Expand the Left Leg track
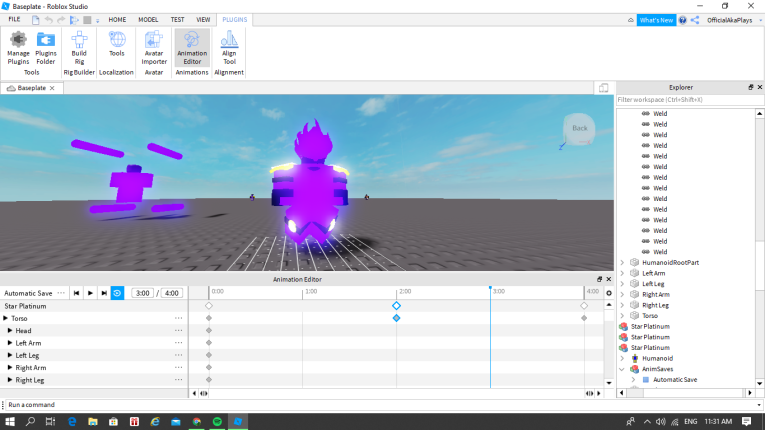This screenshot has height=430, width=765. pyautogui.click(x=10, y=355)
